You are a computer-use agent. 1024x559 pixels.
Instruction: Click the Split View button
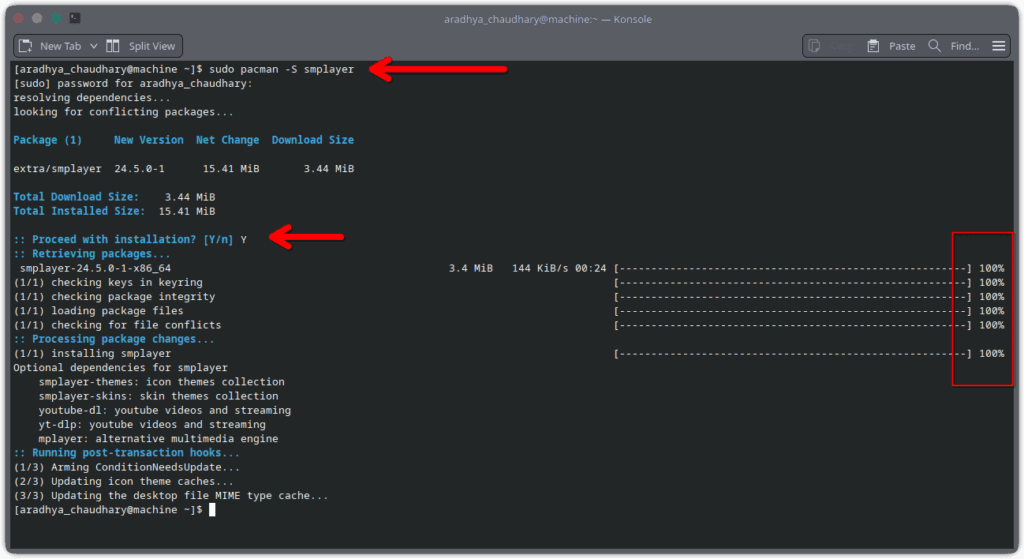point(141,46)
